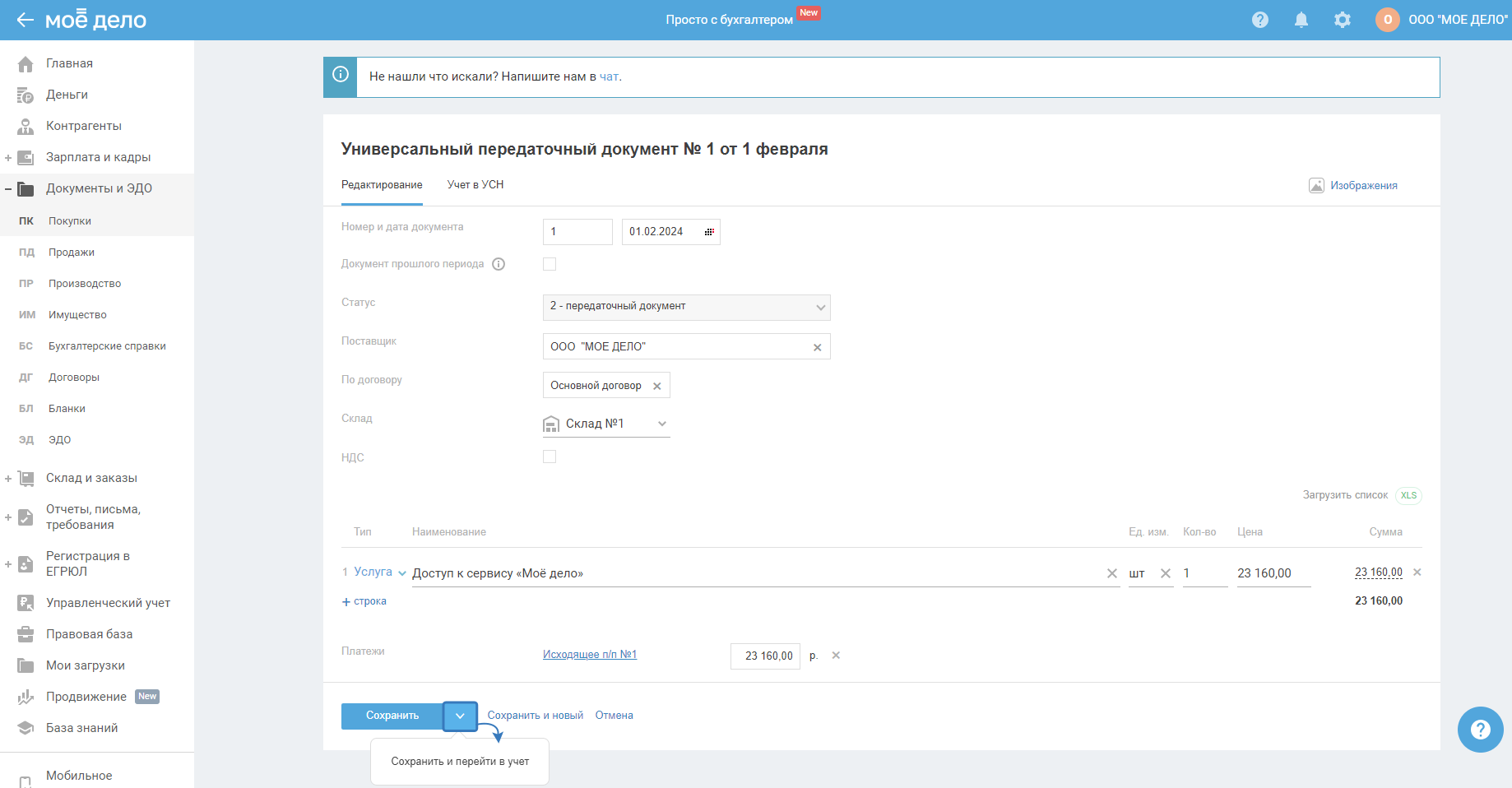Clear the unit шт with X
The width and height of the screenshot is (1512, 788).
[1166, 573]
